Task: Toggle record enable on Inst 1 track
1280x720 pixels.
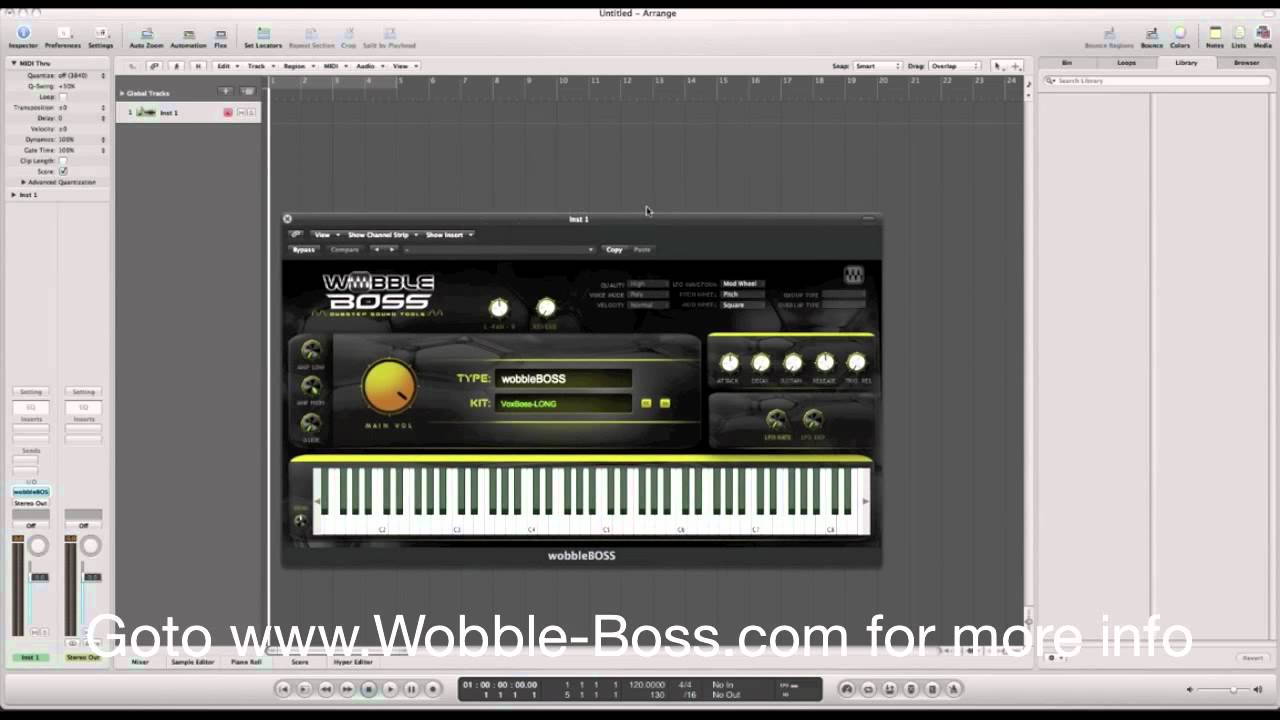Action: (228, 112)
